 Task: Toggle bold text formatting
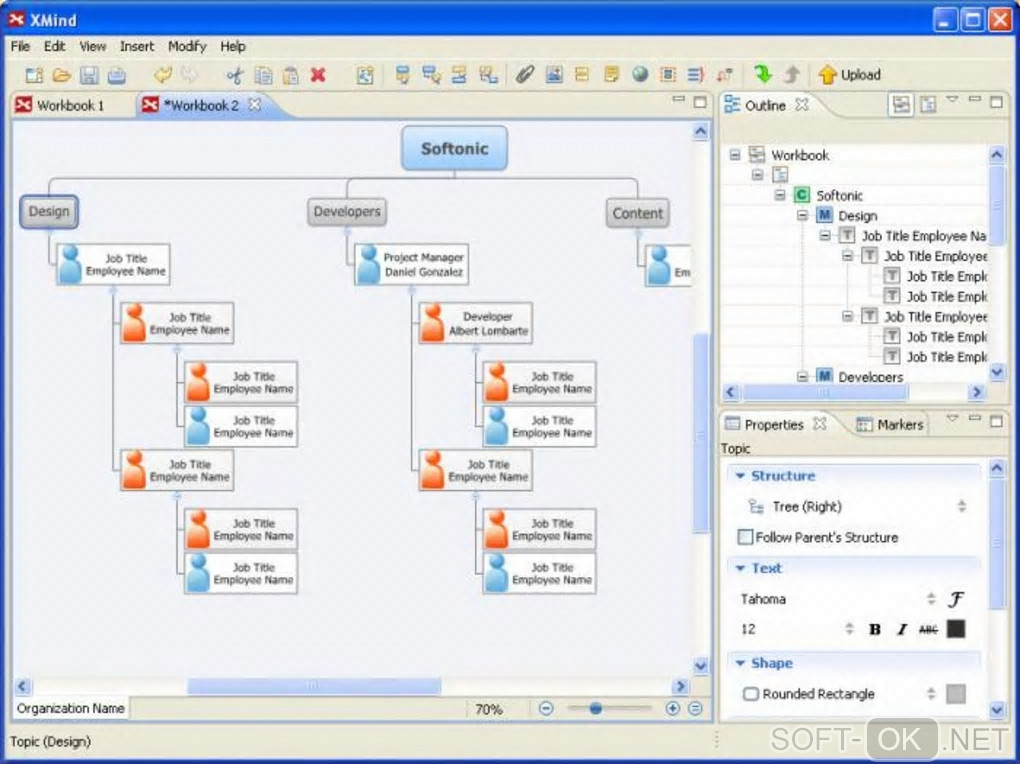tap(875, 629)
